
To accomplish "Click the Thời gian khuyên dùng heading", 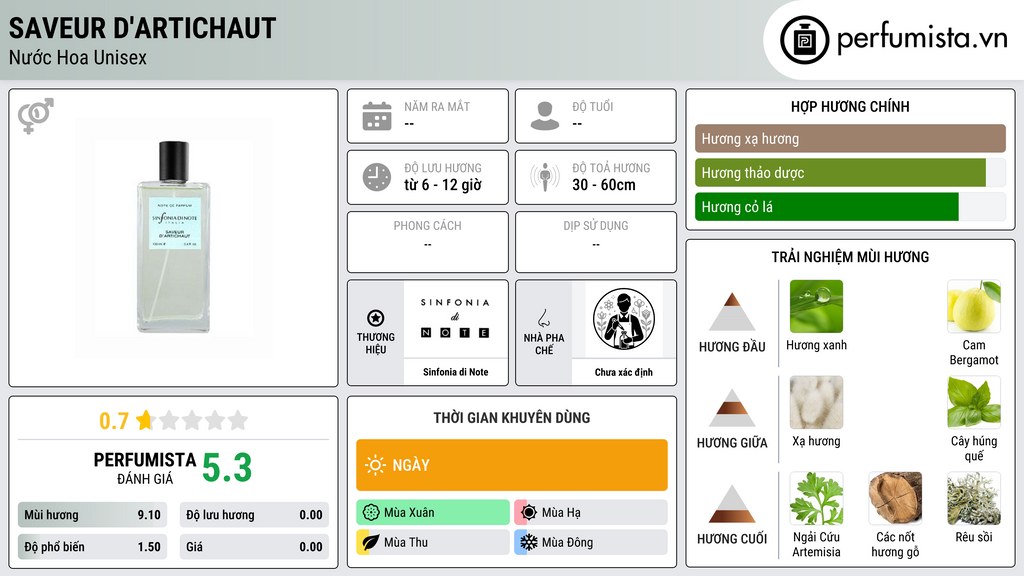I will click(512, 417).
